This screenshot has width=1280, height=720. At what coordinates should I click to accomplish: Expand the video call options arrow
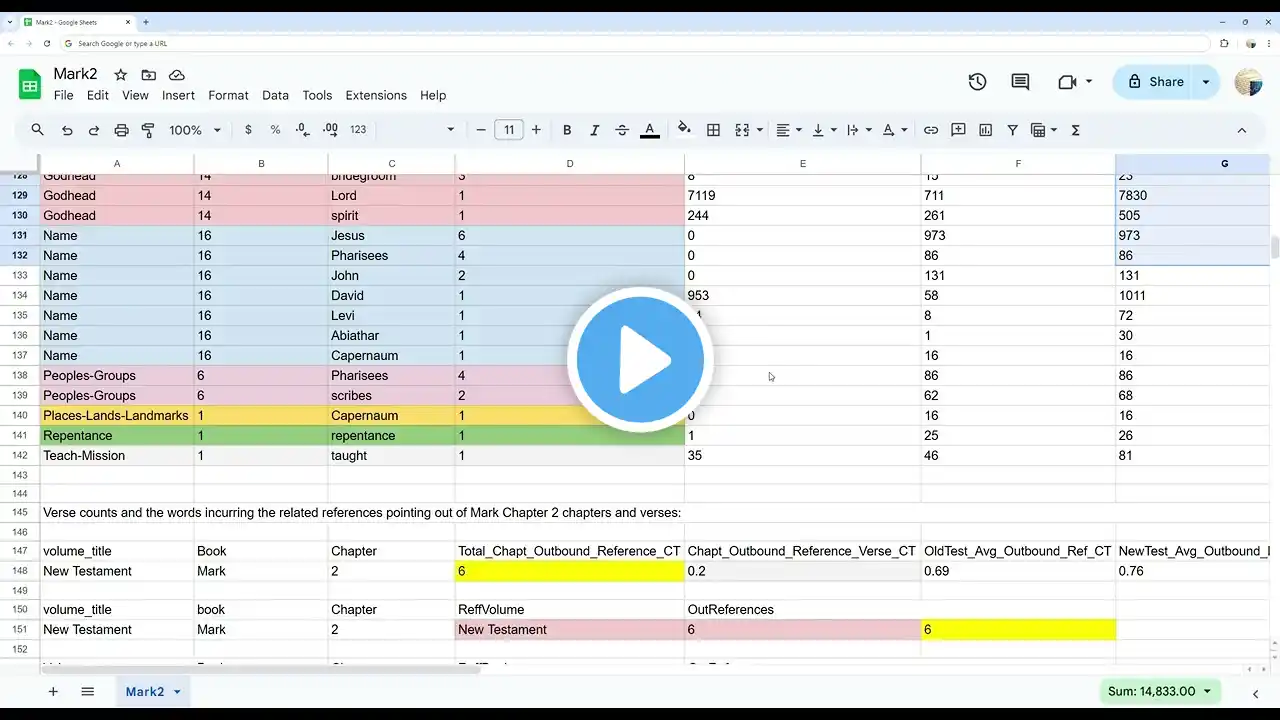(1088, 82)
